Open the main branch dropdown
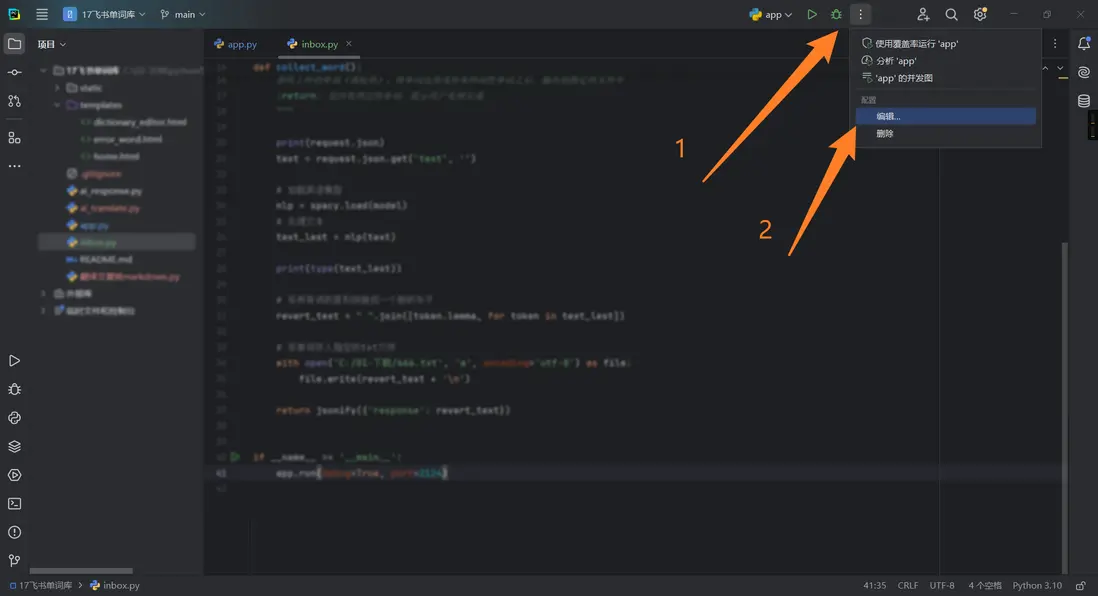The height and width of the screenshot is (596, 1098). coord(183,14)
